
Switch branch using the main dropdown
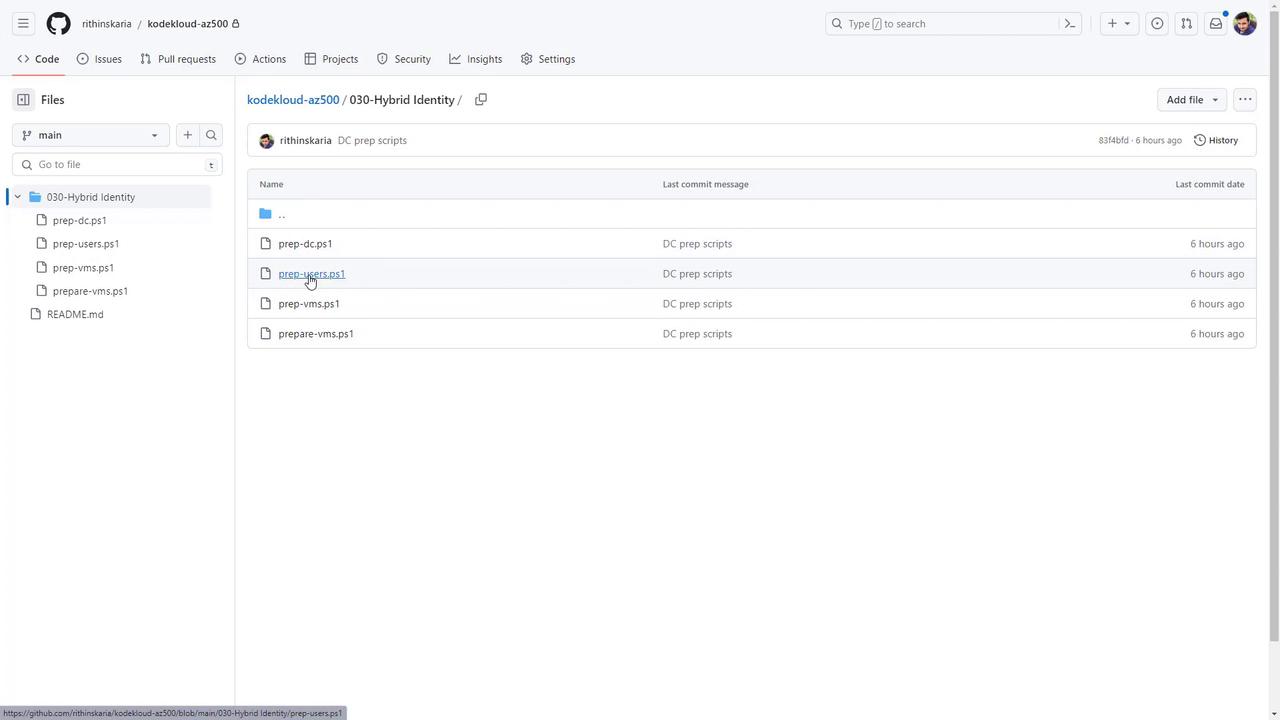(x=90, y=135)
